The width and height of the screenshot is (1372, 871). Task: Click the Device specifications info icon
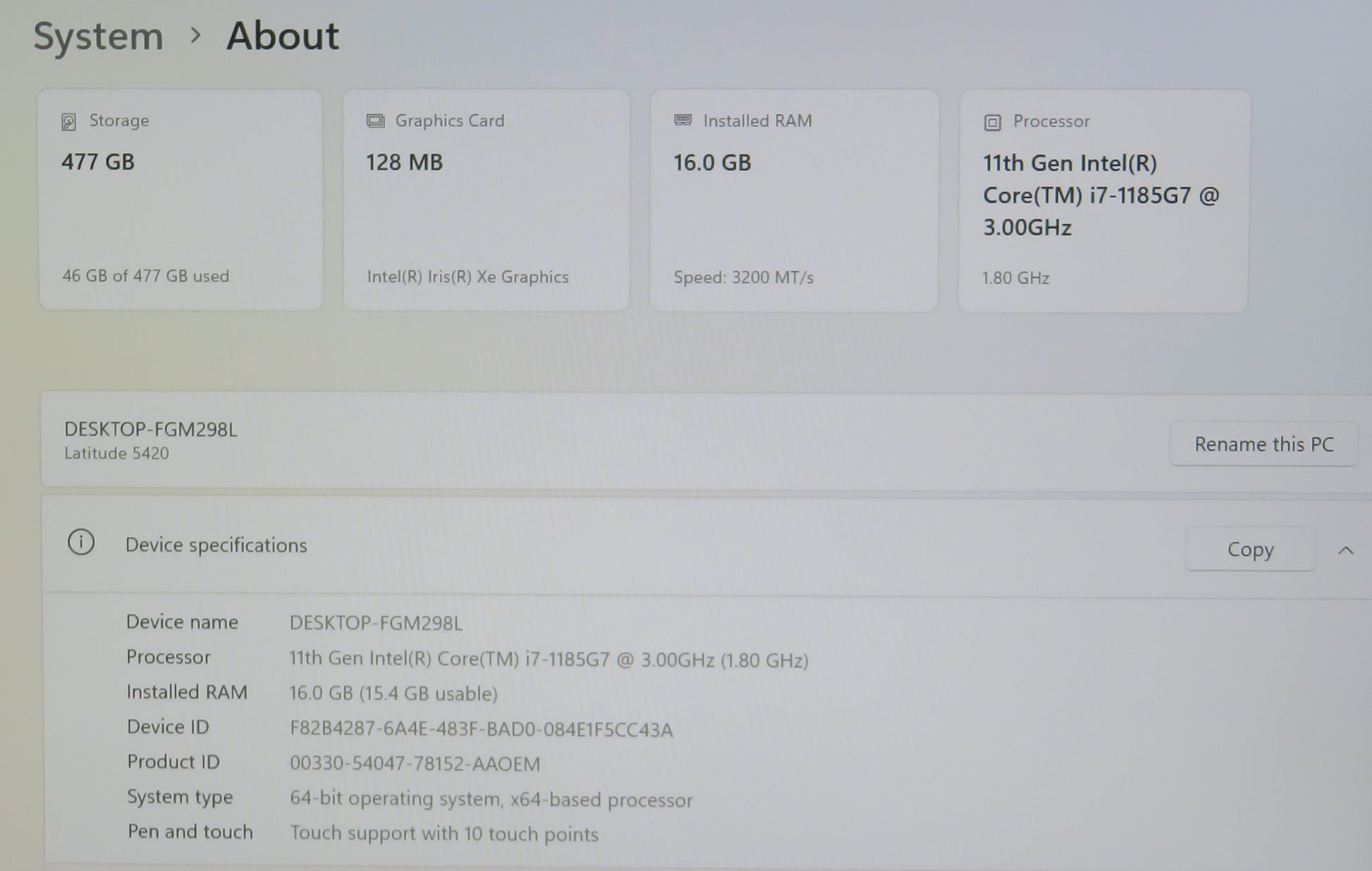pos(81,543)
